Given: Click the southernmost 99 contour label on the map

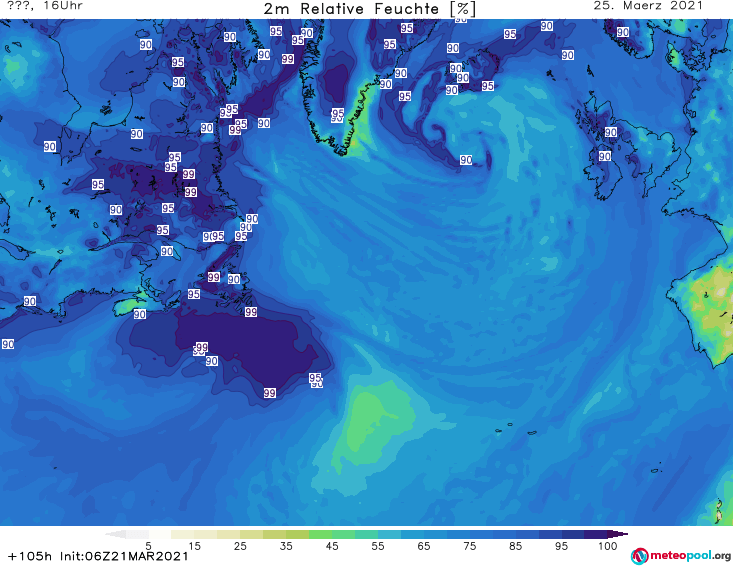Looking at the screenshot, I should point(269,393).
